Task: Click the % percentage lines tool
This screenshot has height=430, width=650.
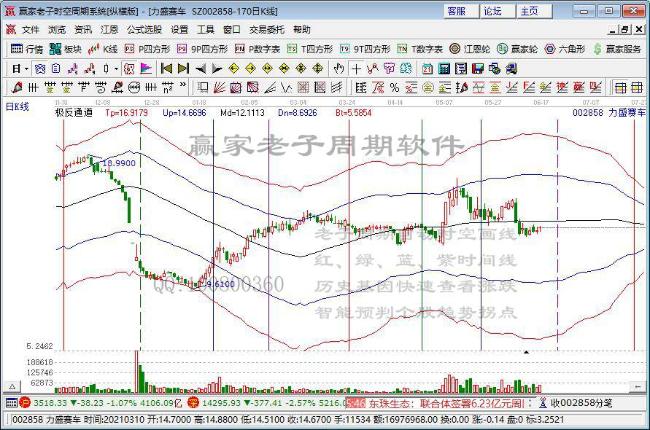Action: (x=394, y=87)
